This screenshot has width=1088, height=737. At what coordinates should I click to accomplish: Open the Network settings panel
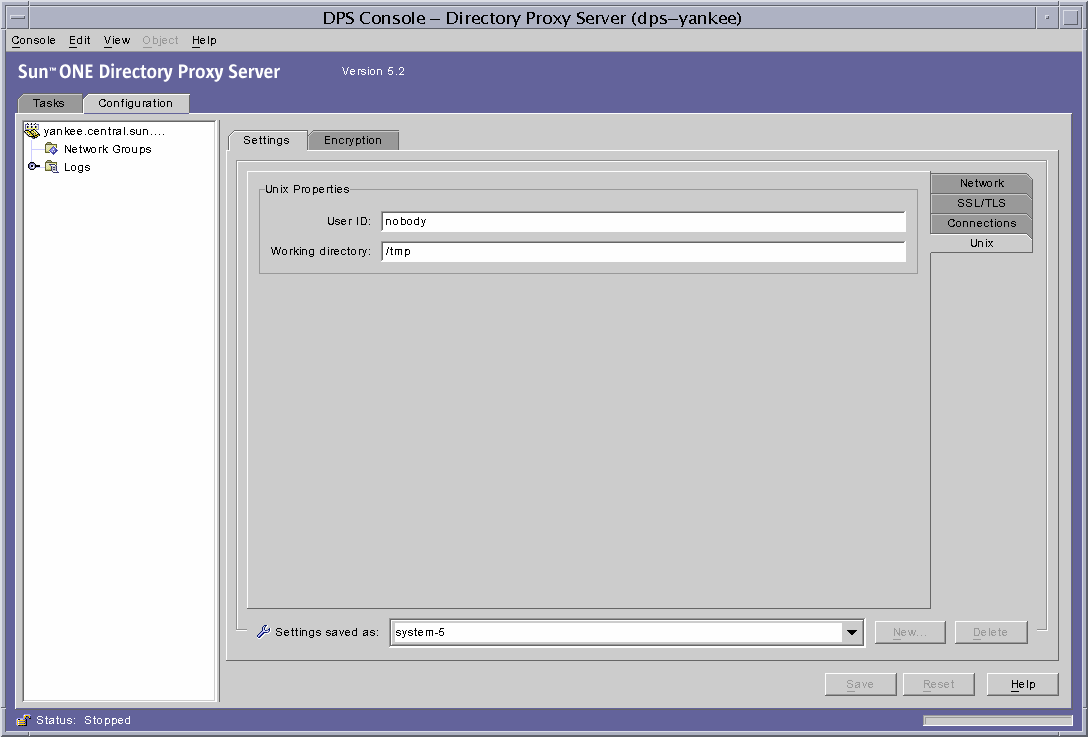click(x=981, y=183)
